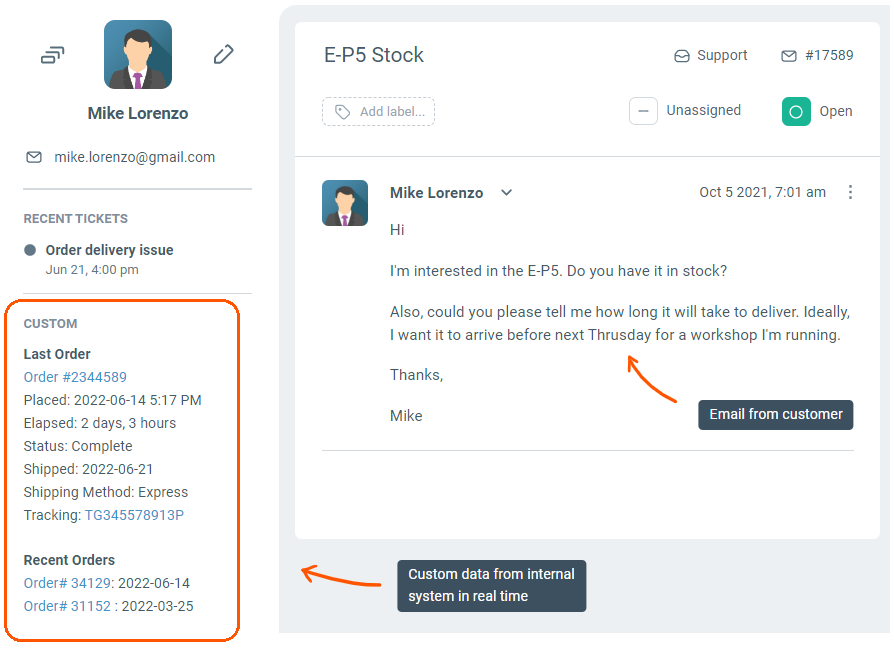Expand the chevron next to Mike Lorenzo's name
The width and height of the screenshot is (894, 648).
tap(506, 193)
